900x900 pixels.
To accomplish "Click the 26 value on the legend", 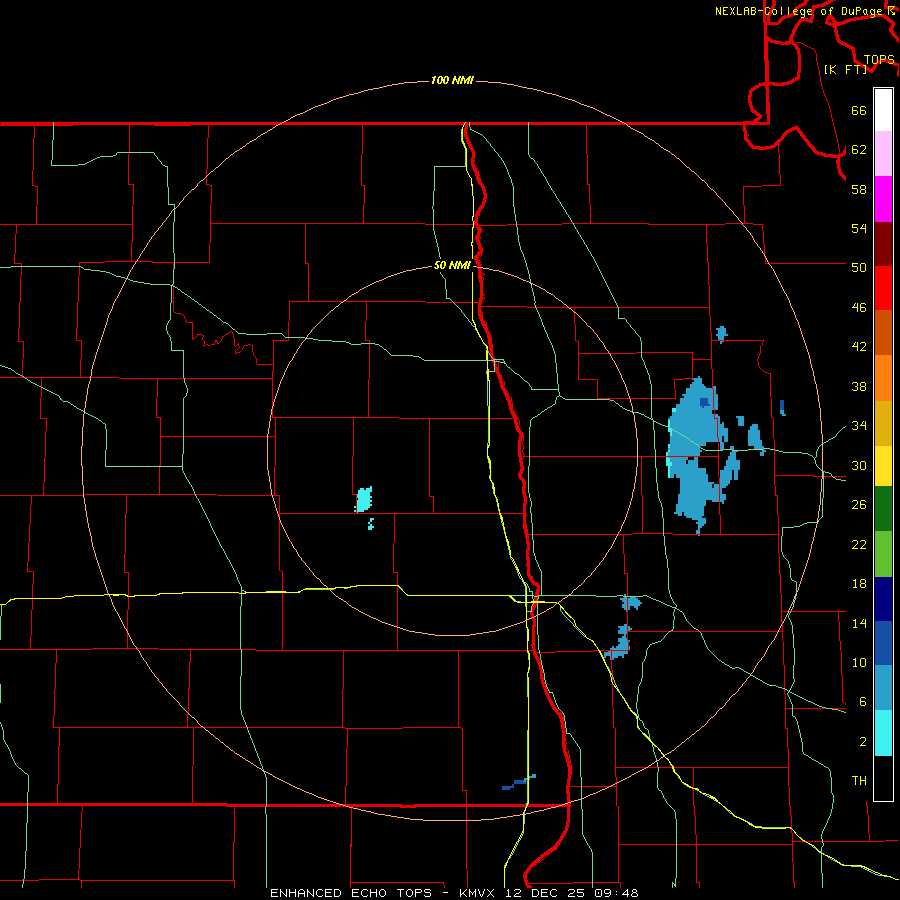I will [x=859, y=505].
